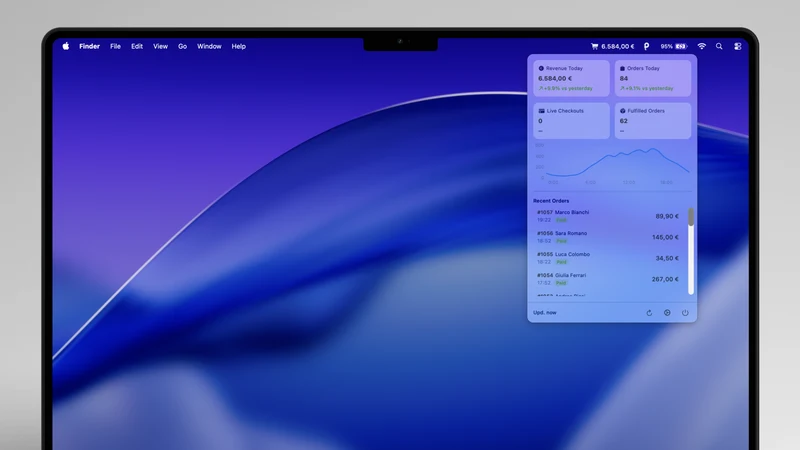Open the Help menu
The image size is (800, 450).
pyautogui.click(x=238, y=46)
